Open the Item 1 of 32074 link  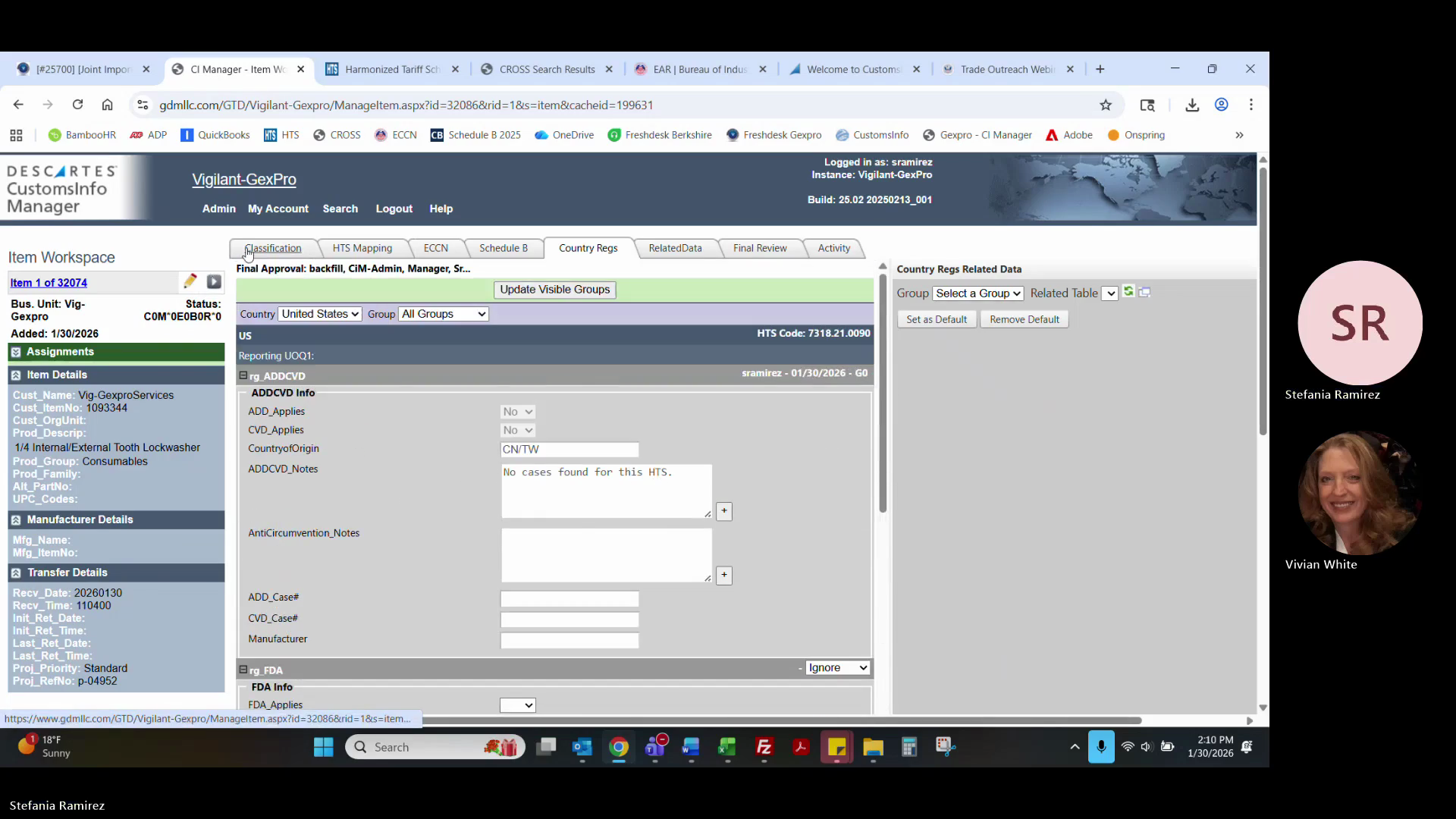49,283
